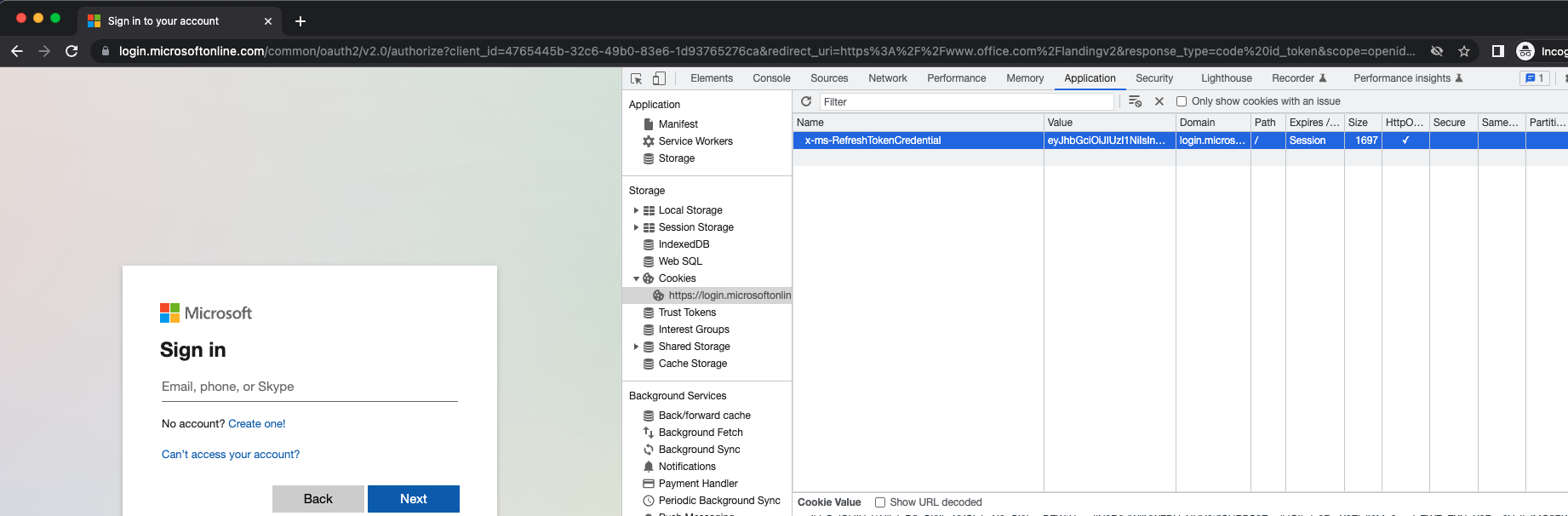Click the delete selected cookie X icon
Viewport: 1568px width, 516px height.
(x=1159, y=101)
